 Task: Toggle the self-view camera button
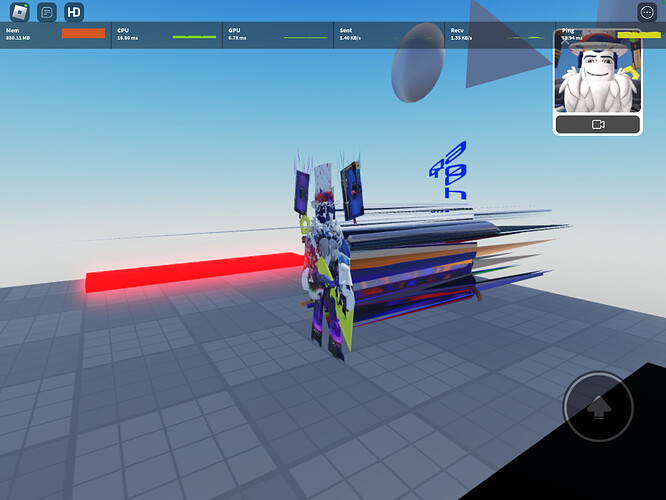[x=598, y=124]
